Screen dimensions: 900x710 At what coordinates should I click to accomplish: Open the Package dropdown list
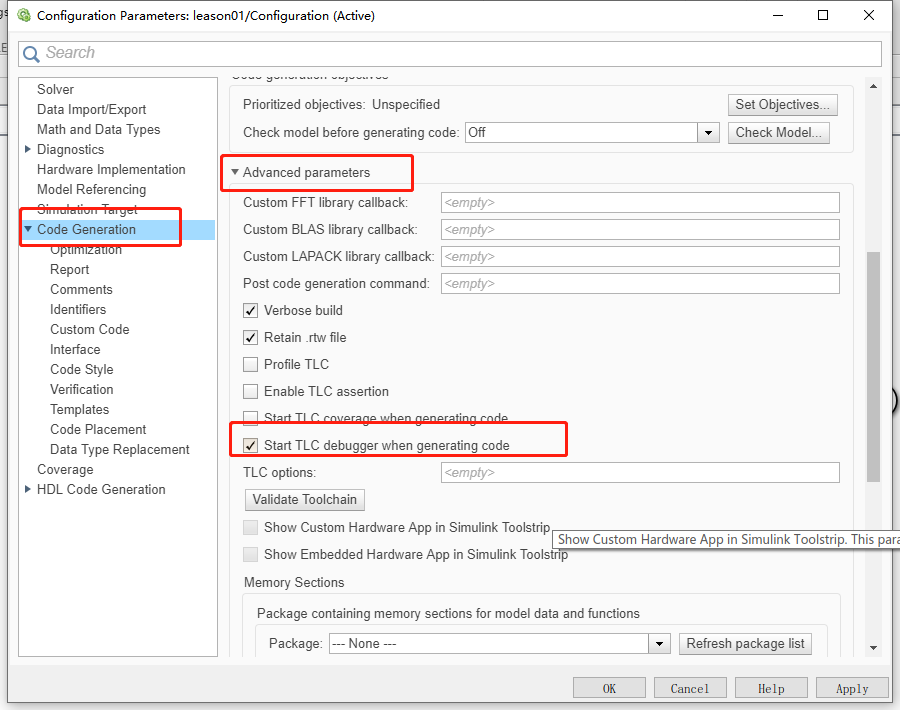point(660,644)
